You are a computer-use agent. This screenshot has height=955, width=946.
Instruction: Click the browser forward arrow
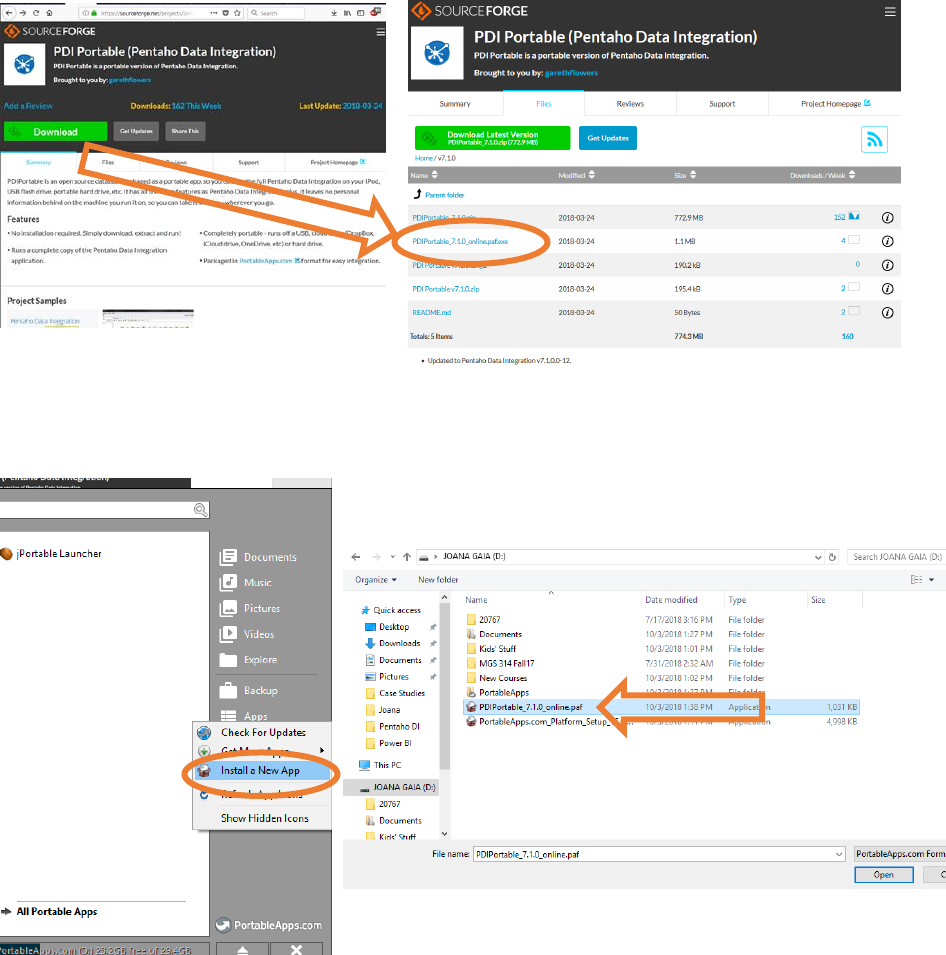[x=23, y=12]
